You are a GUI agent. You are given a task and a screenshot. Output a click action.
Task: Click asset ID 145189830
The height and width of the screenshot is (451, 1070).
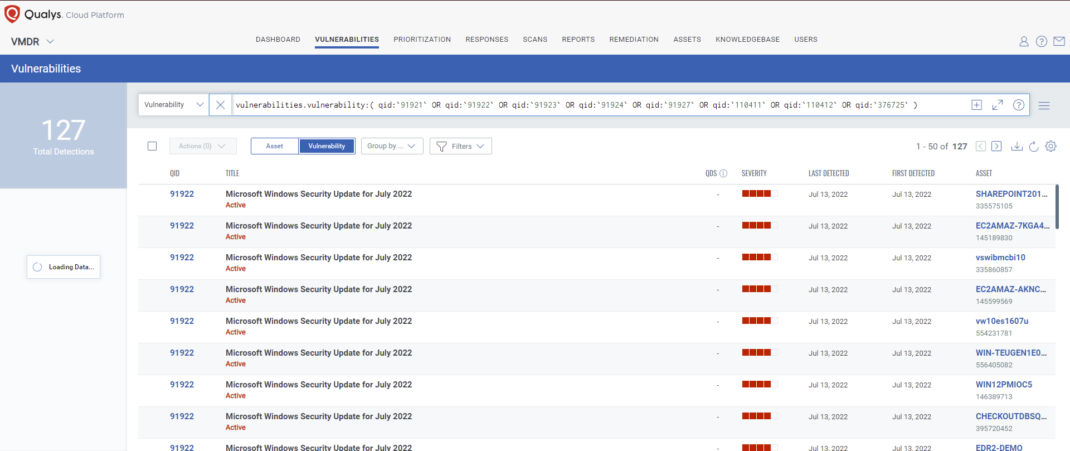coord(994,237)
